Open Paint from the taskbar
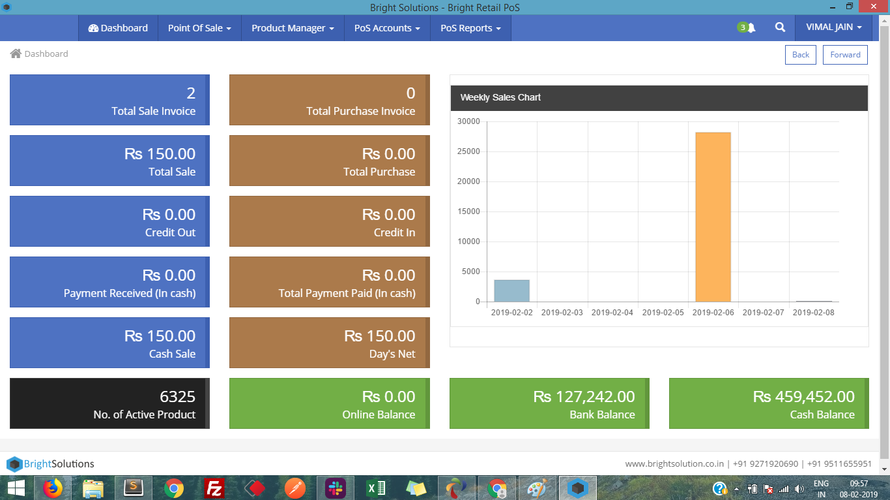The height and width of the screenshot is (500, 890). click(537, 488)
